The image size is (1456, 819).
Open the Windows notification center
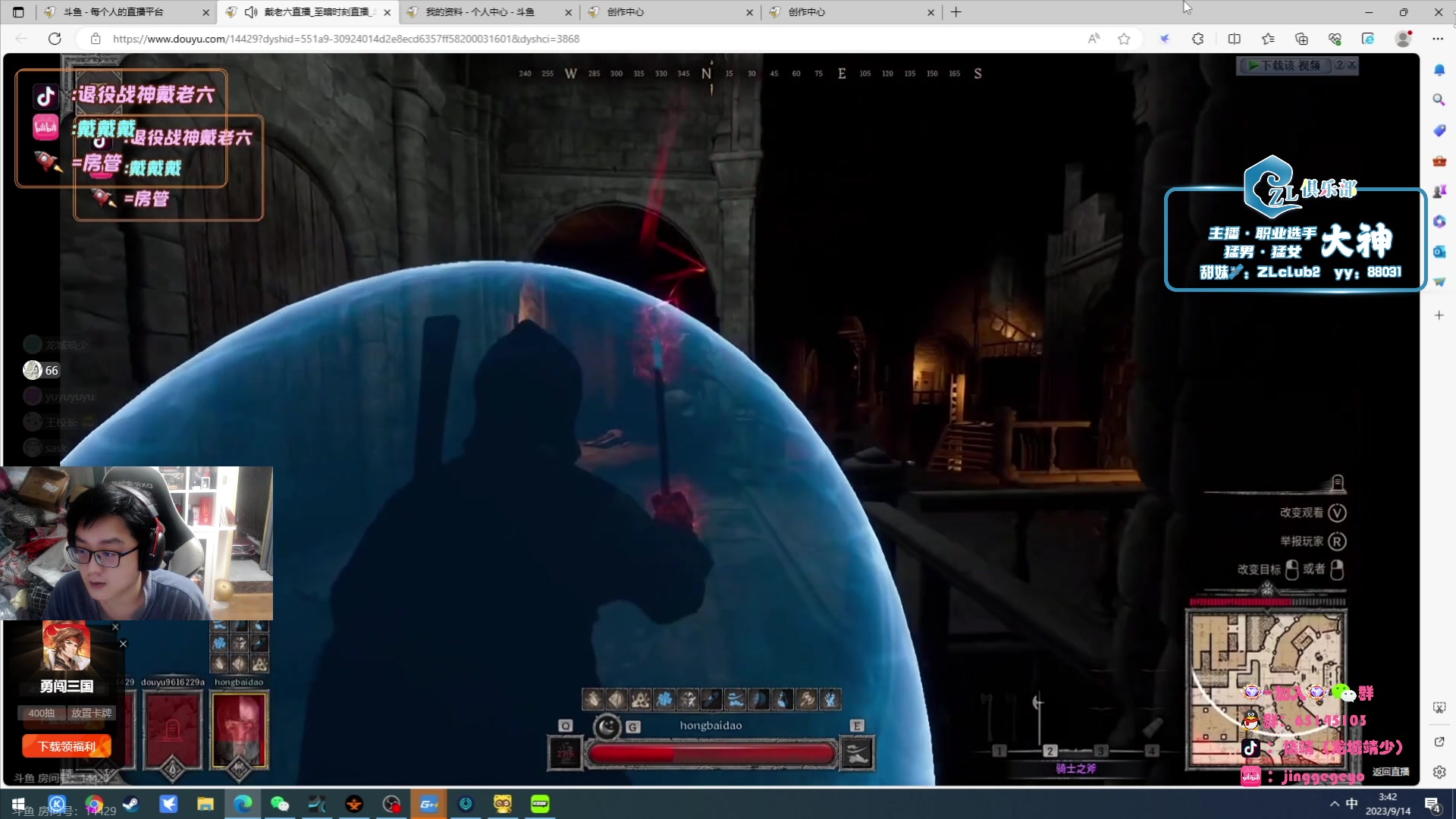[x=1432, y=804]
